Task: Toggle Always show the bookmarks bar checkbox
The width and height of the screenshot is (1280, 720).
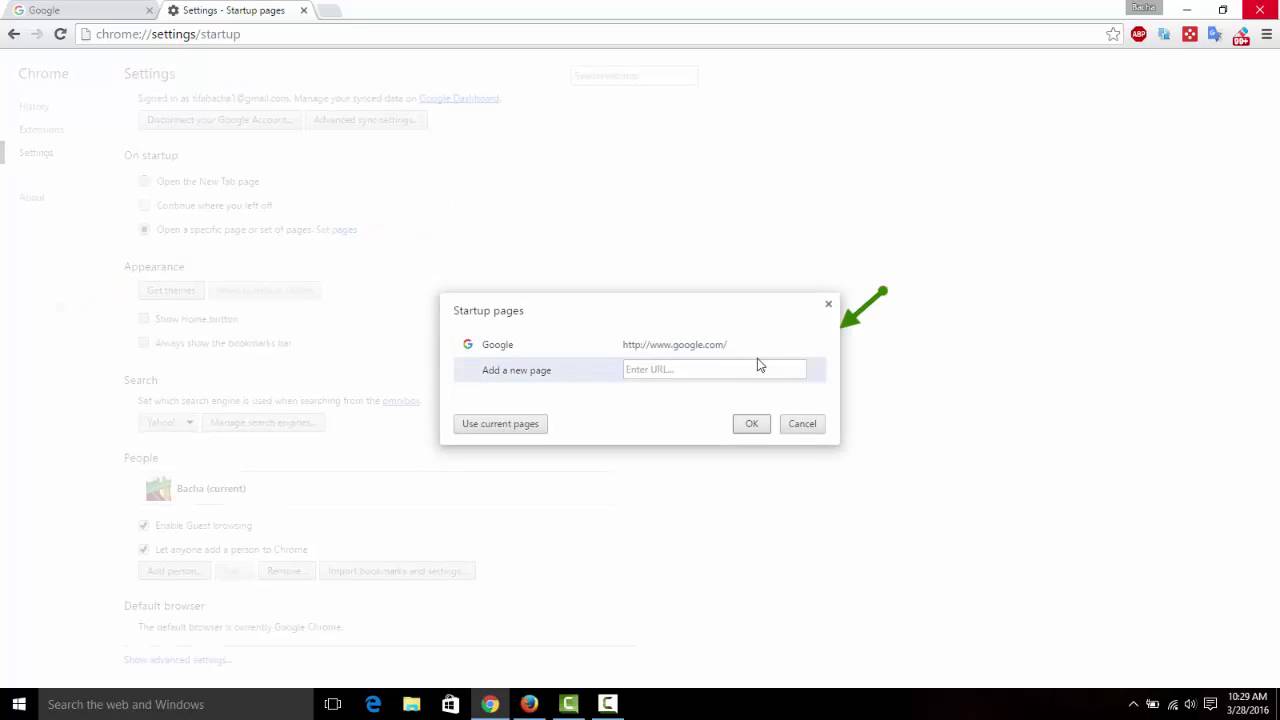Action: (144, 342)
